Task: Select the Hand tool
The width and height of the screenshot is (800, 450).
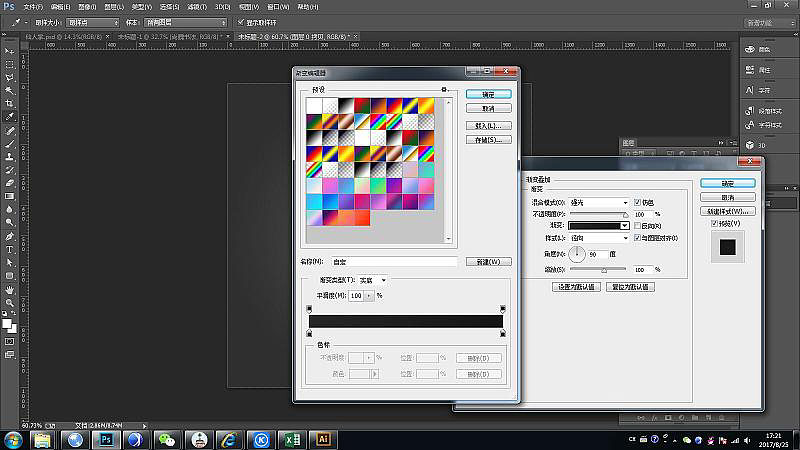Action: click(x=10, y=290)
